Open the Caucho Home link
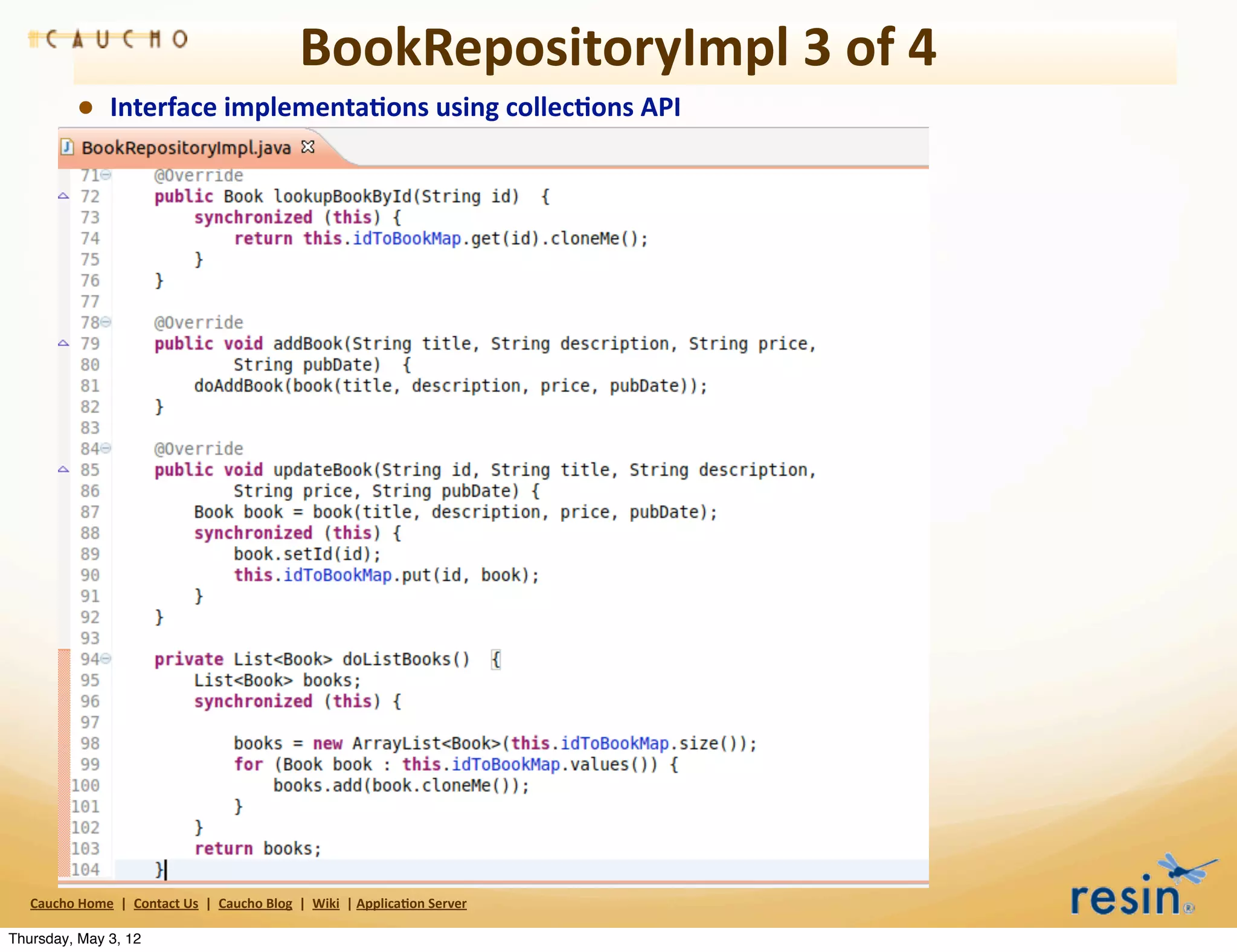1237x952 pixels. pyautogui.click(x=72, y=904)
